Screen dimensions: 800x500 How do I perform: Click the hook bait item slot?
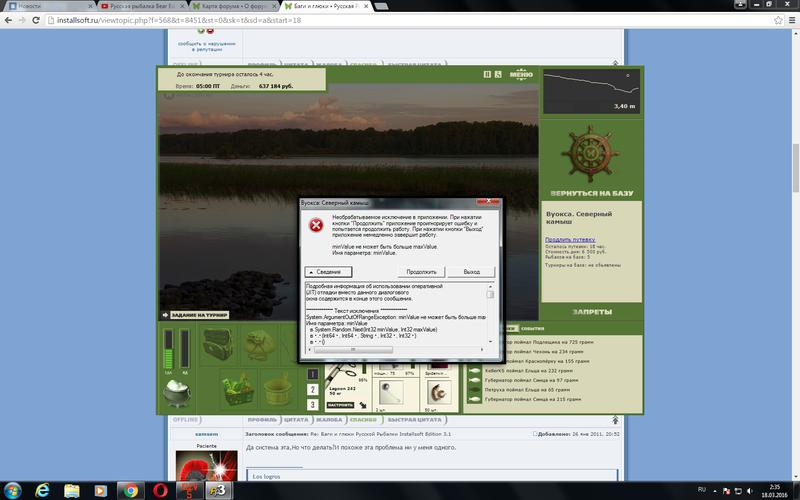[x=438, y=393]
